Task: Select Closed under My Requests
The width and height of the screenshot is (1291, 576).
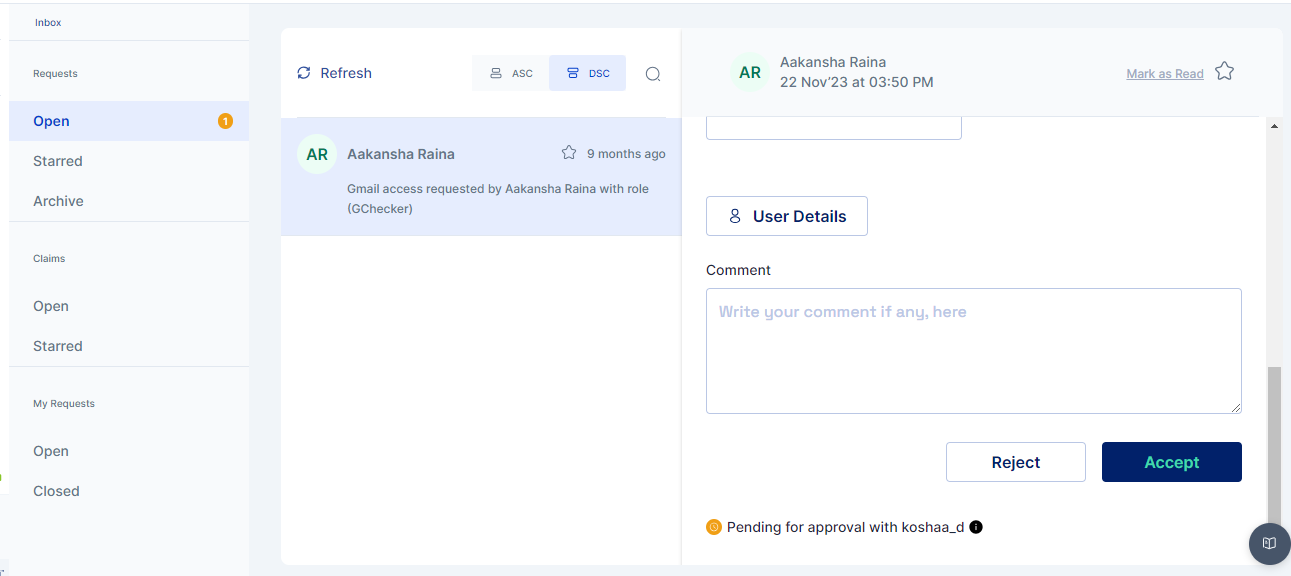Action: click(x=56, y=491)
